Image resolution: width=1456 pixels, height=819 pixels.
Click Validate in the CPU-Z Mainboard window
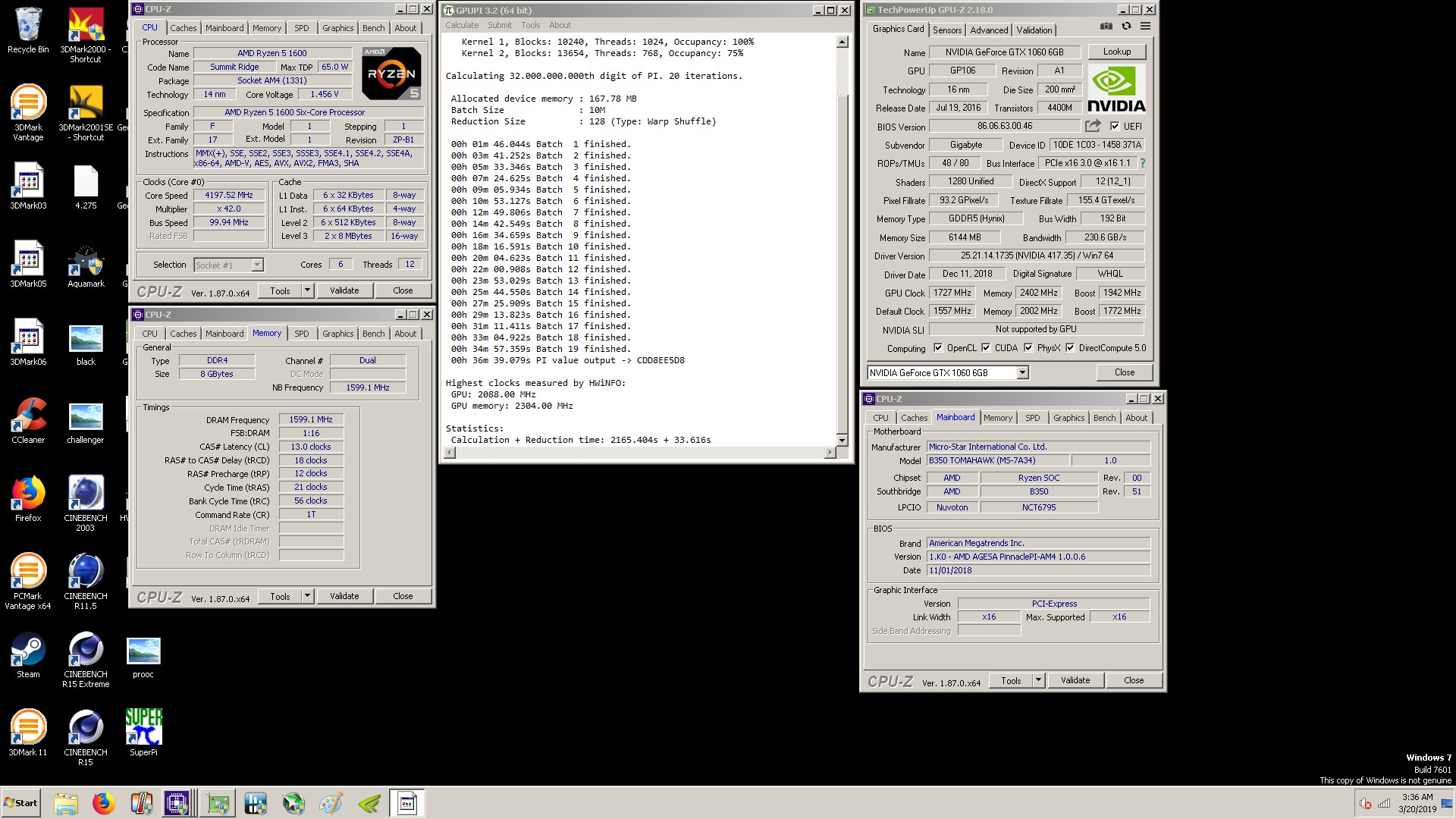coord(1075,680)
